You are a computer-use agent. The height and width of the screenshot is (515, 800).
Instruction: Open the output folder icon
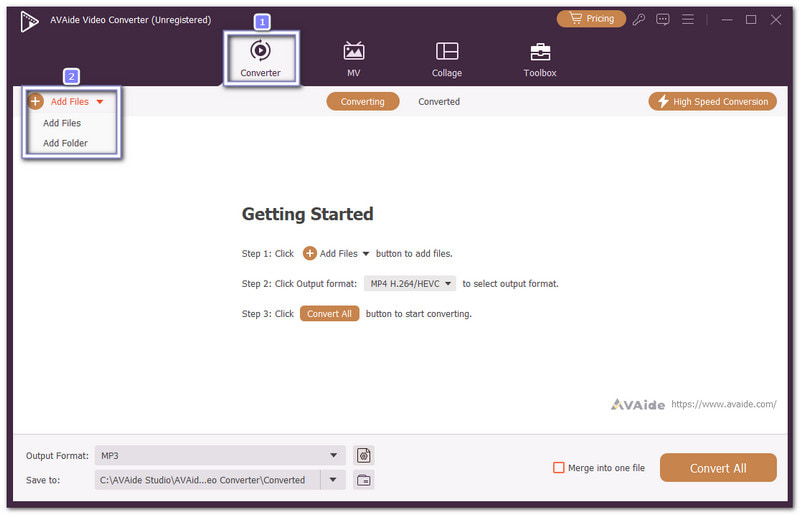[x=364, y=480]
